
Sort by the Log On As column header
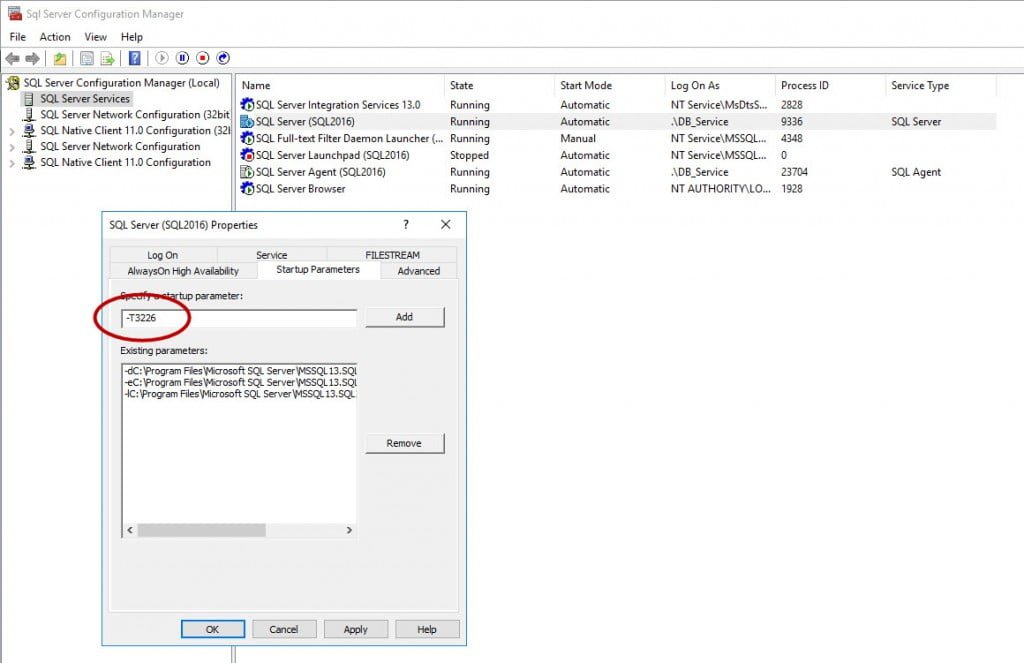click(720, 86)
